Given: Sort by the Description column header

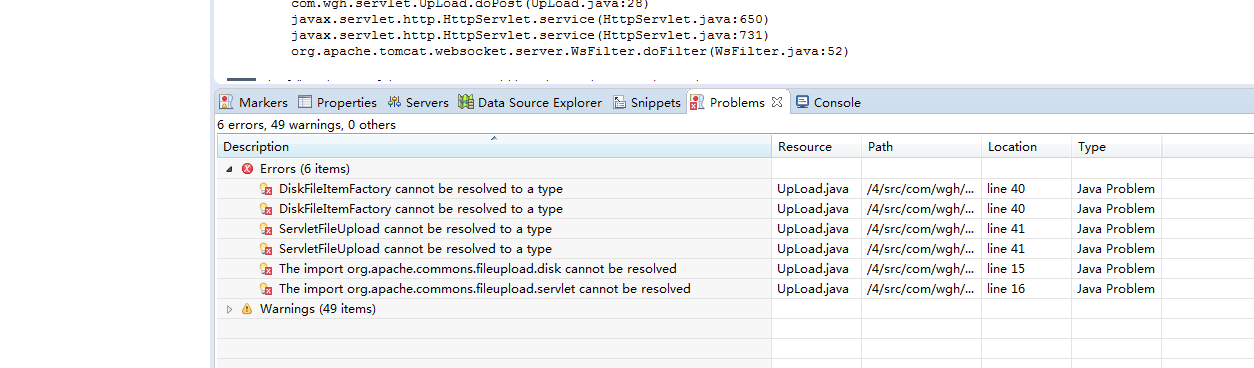Looking at the screenshot, I should click(494, 147).
